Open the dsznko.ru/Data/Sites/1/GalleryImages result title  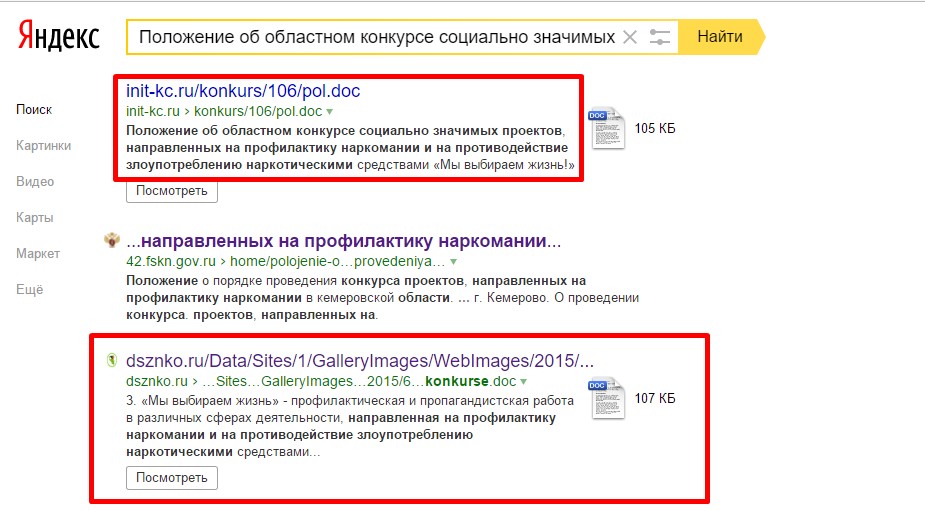point(360,361)
